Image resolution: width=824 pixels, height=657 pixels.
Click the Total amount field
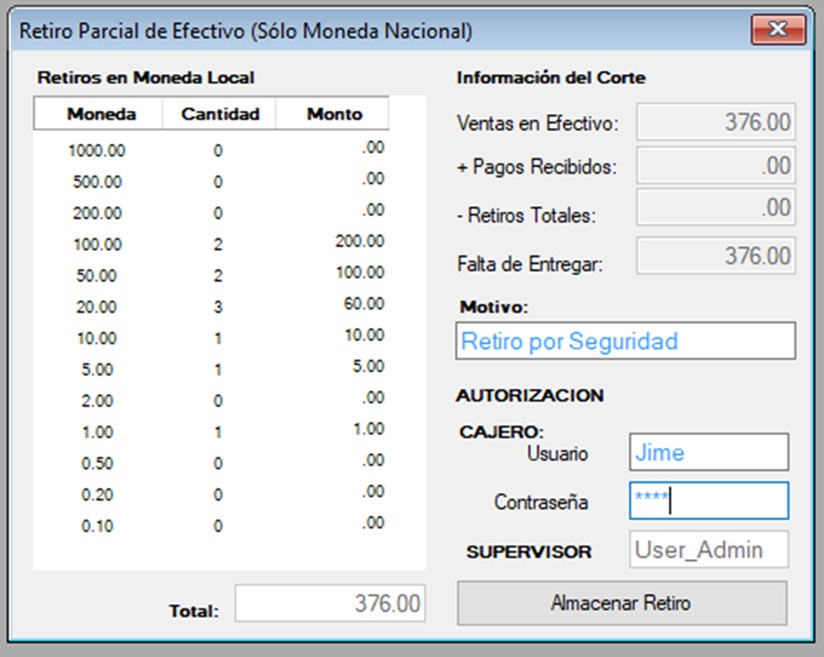pos(330,604)
